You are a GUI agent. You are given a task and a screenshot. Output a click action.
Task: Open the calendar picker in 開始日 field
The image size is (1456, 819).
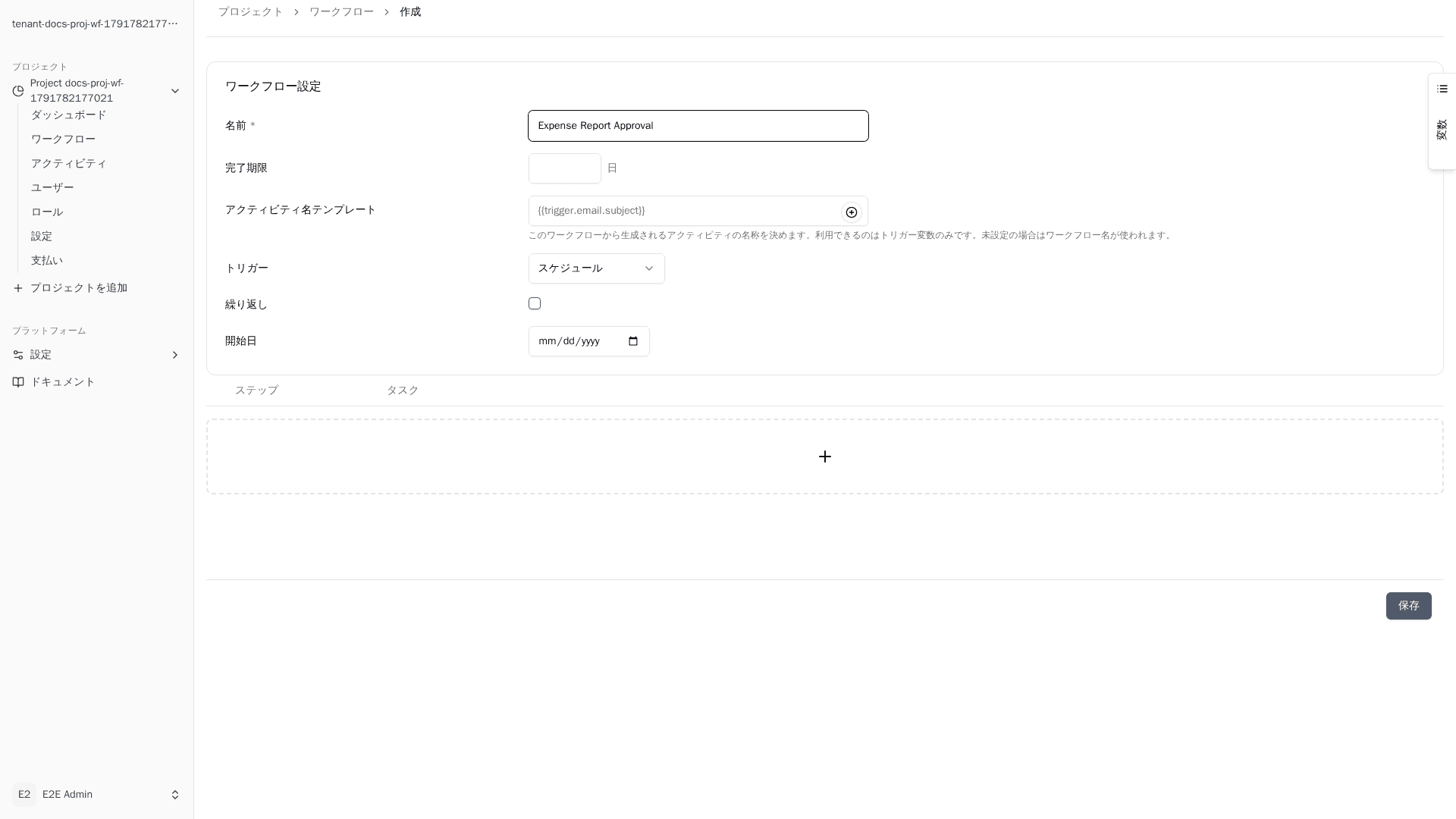633,341
